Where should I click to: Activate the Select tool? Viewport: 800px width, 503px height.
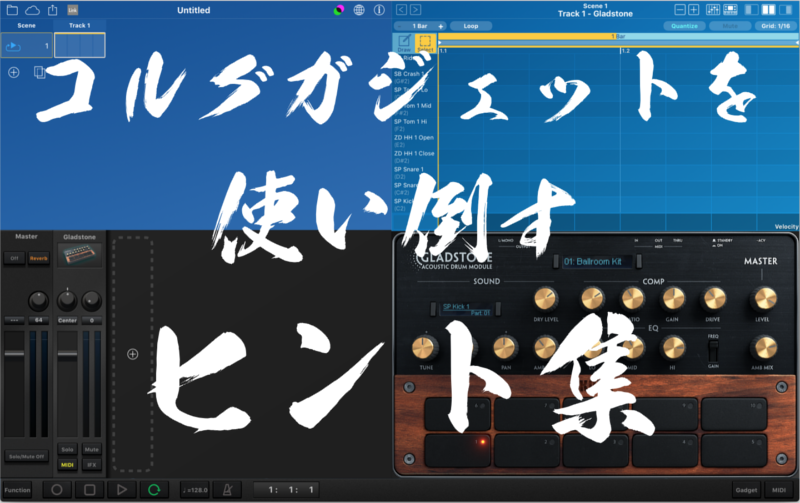click(425, 43)
